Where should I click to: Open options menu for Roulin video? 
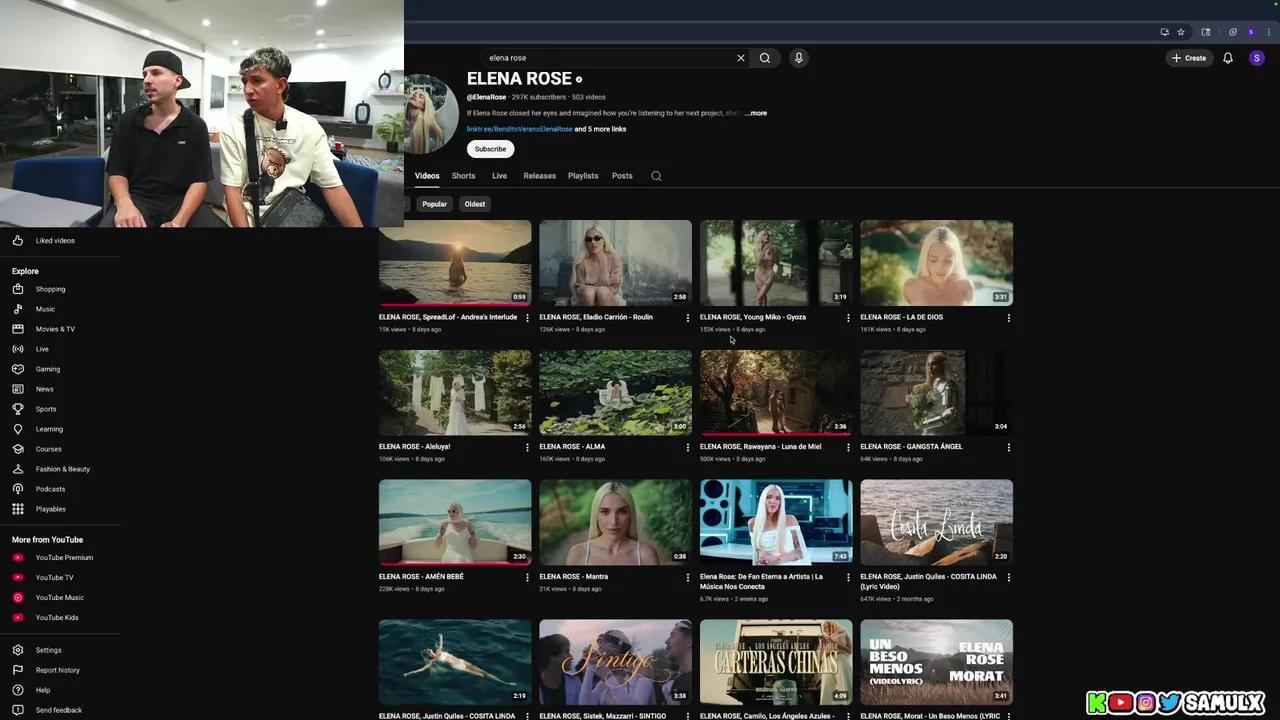[x=687, y=318]
